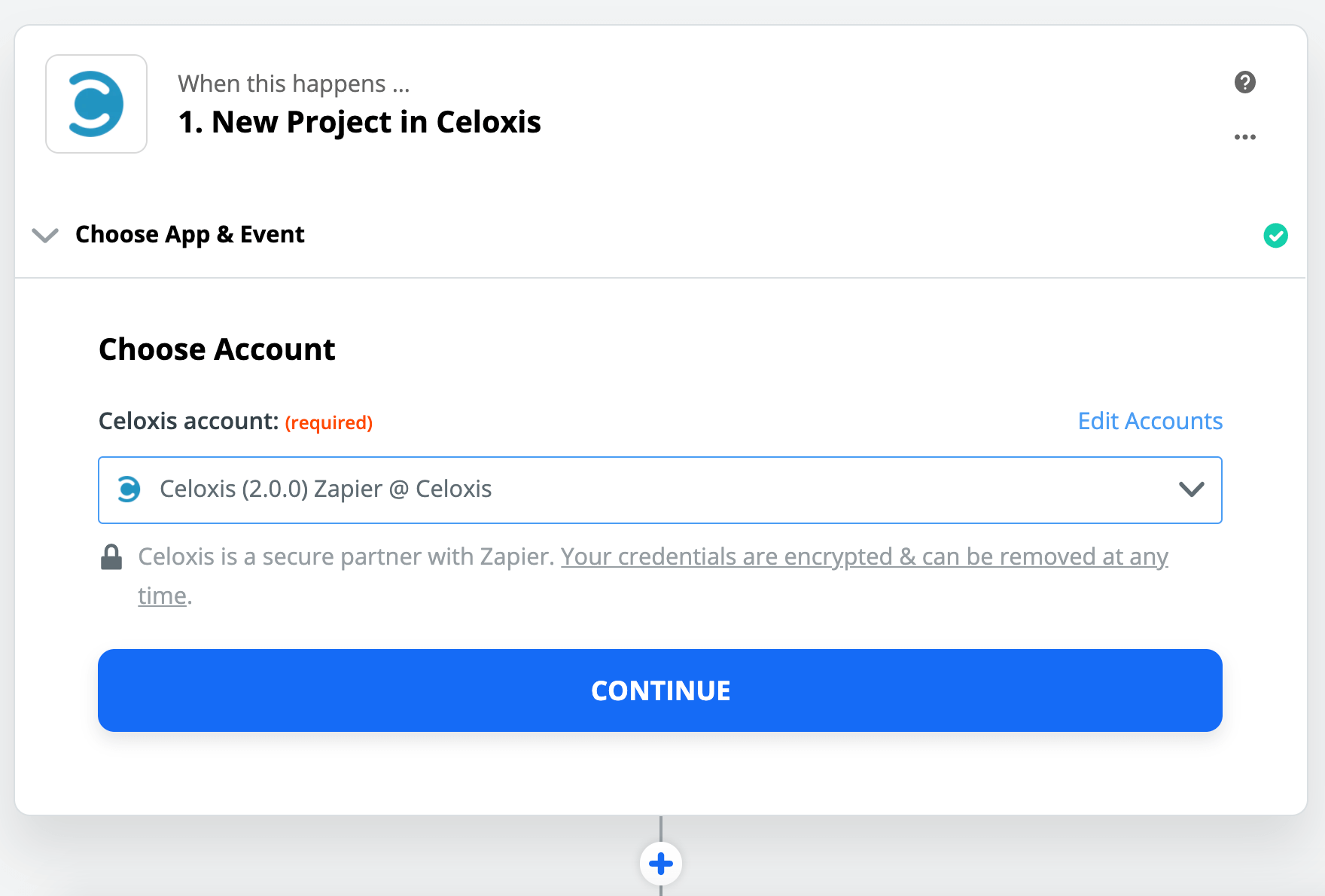Screen dimensions: 1325x896
Task: Open the three-dot more options menu
Action: point(1245,137)
